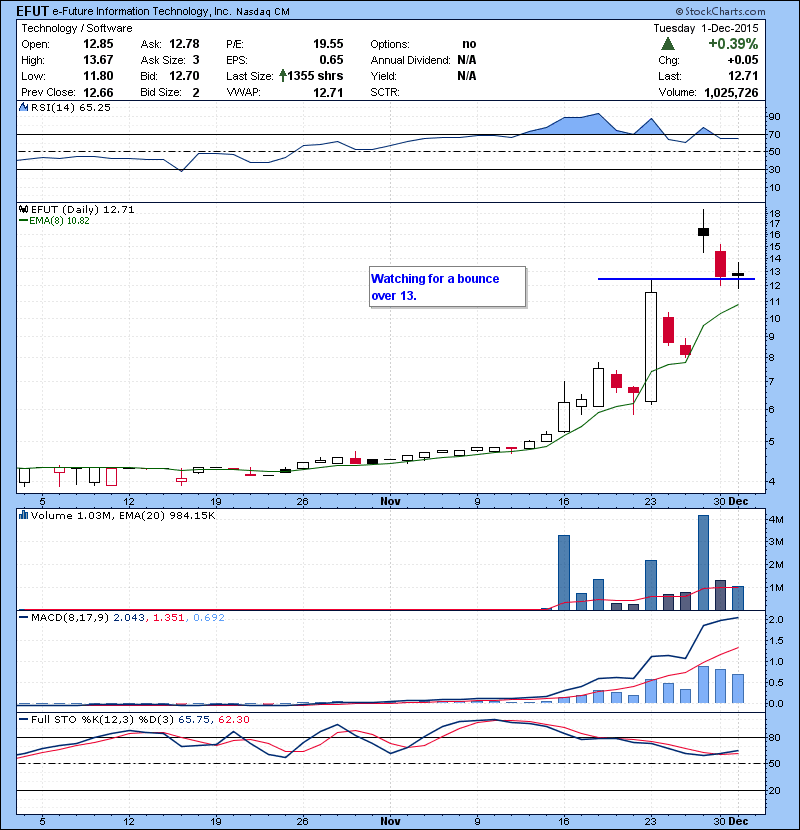Click the 'MACD(8,17,9)' indicator label

pos(70,617)
